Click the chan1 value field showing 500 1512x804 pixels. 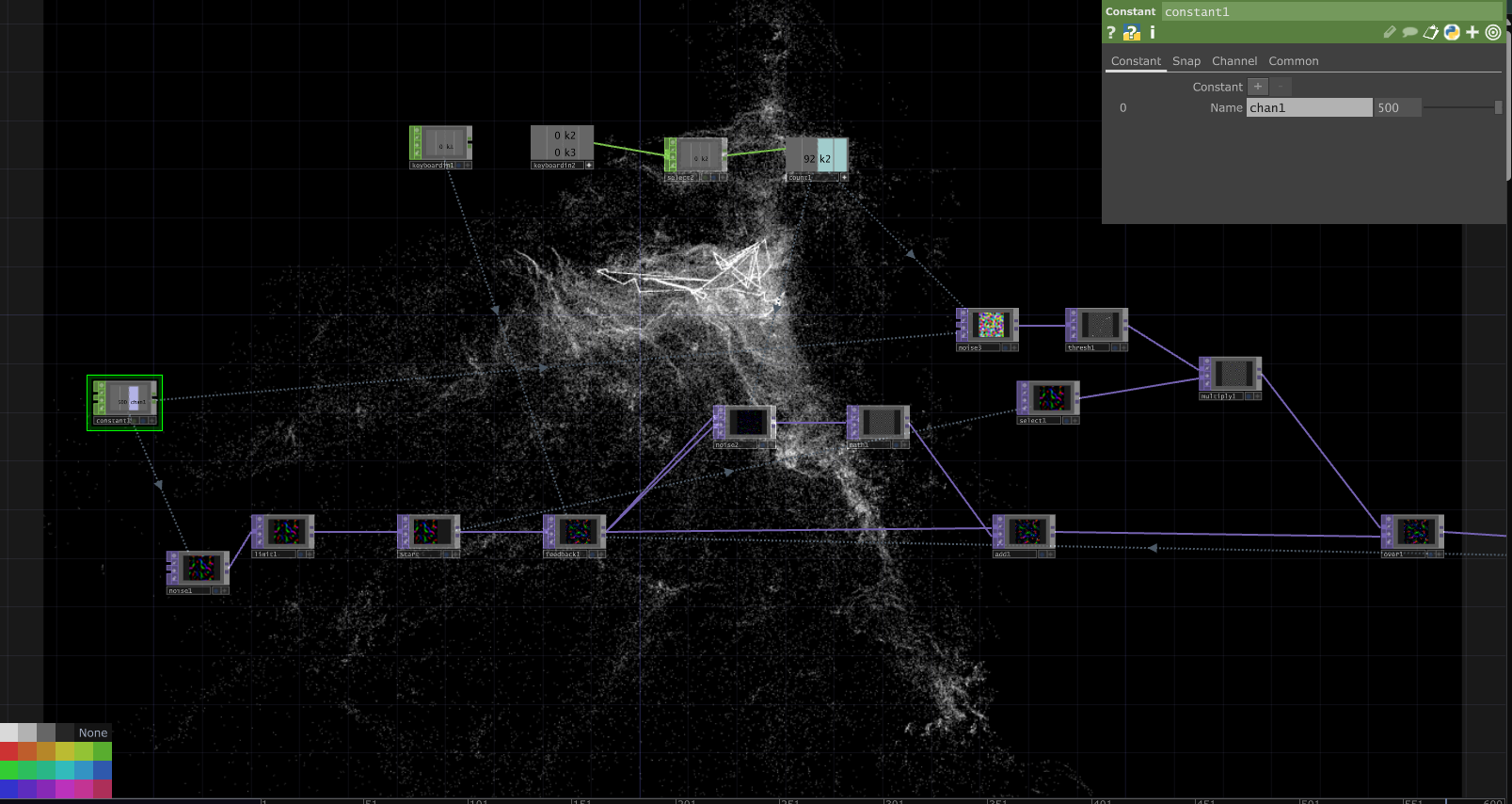coord(1396,108)
